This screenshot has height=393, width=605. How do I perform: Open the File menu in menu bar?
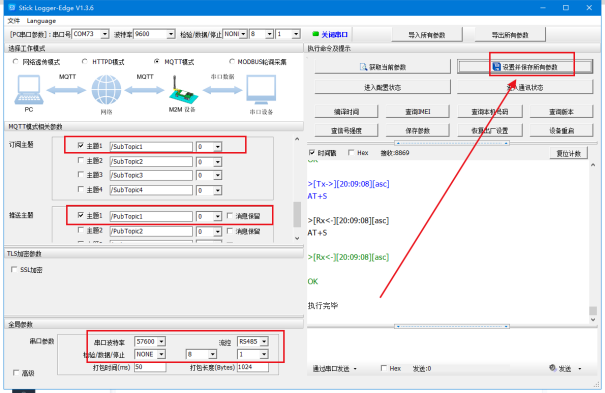click(x=14, y=21)
